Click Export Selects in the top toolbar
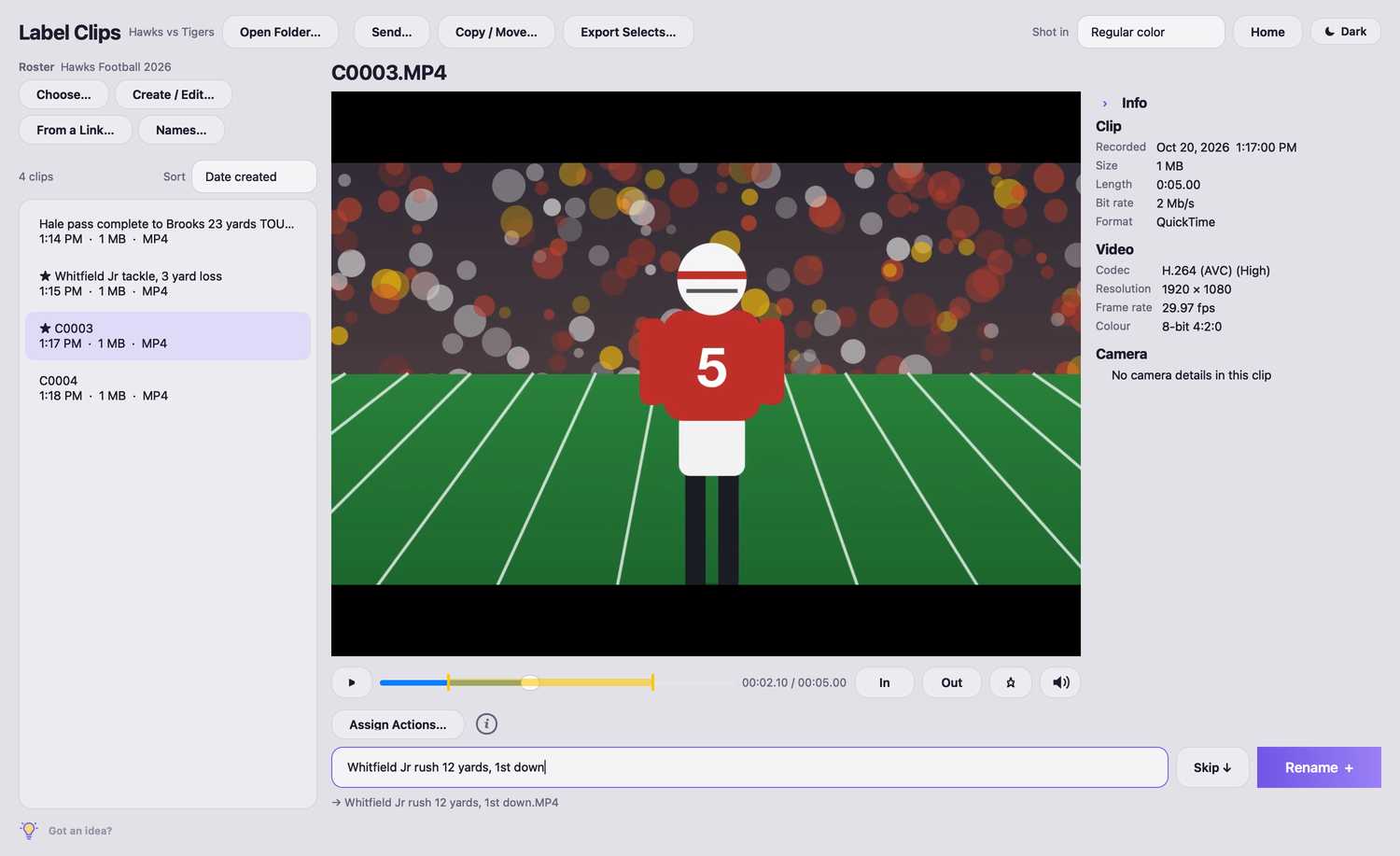 628,32
